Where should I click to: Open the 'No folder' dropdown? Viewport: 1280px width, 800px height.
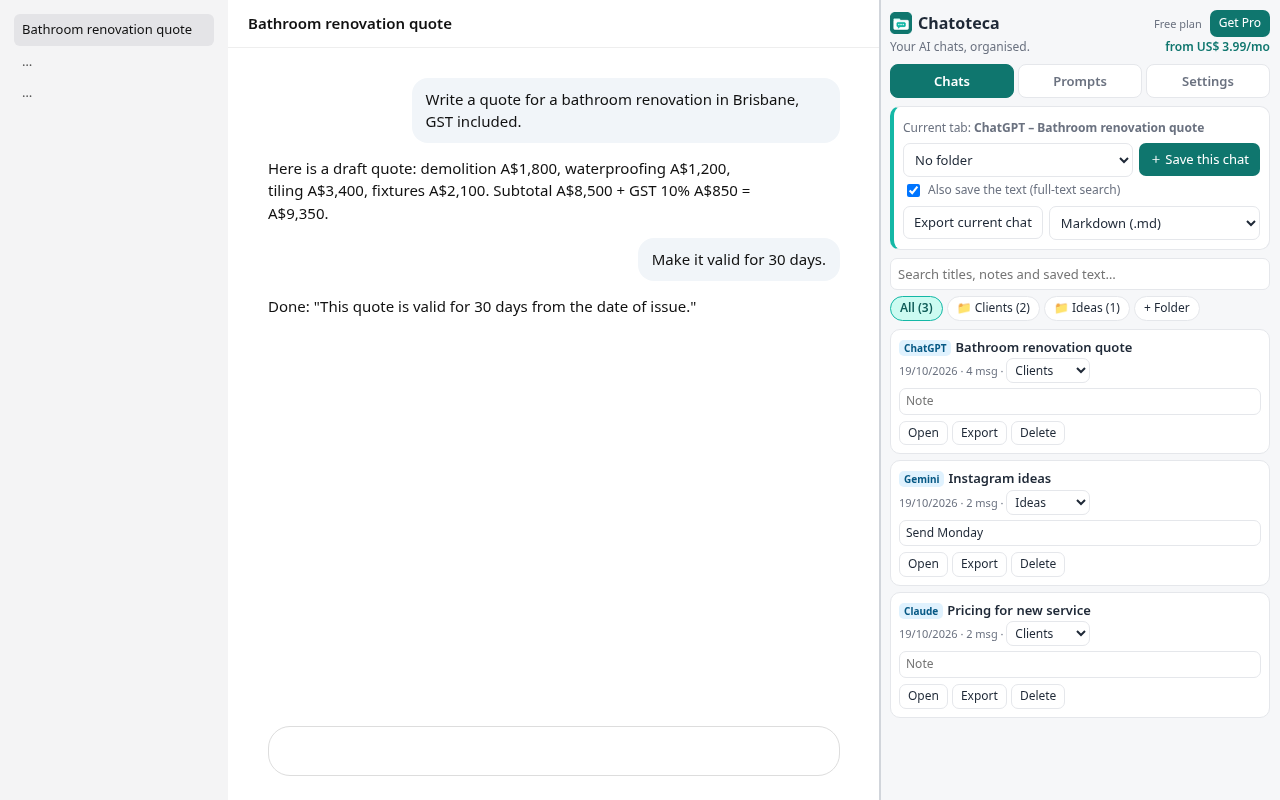point(1018,160)
